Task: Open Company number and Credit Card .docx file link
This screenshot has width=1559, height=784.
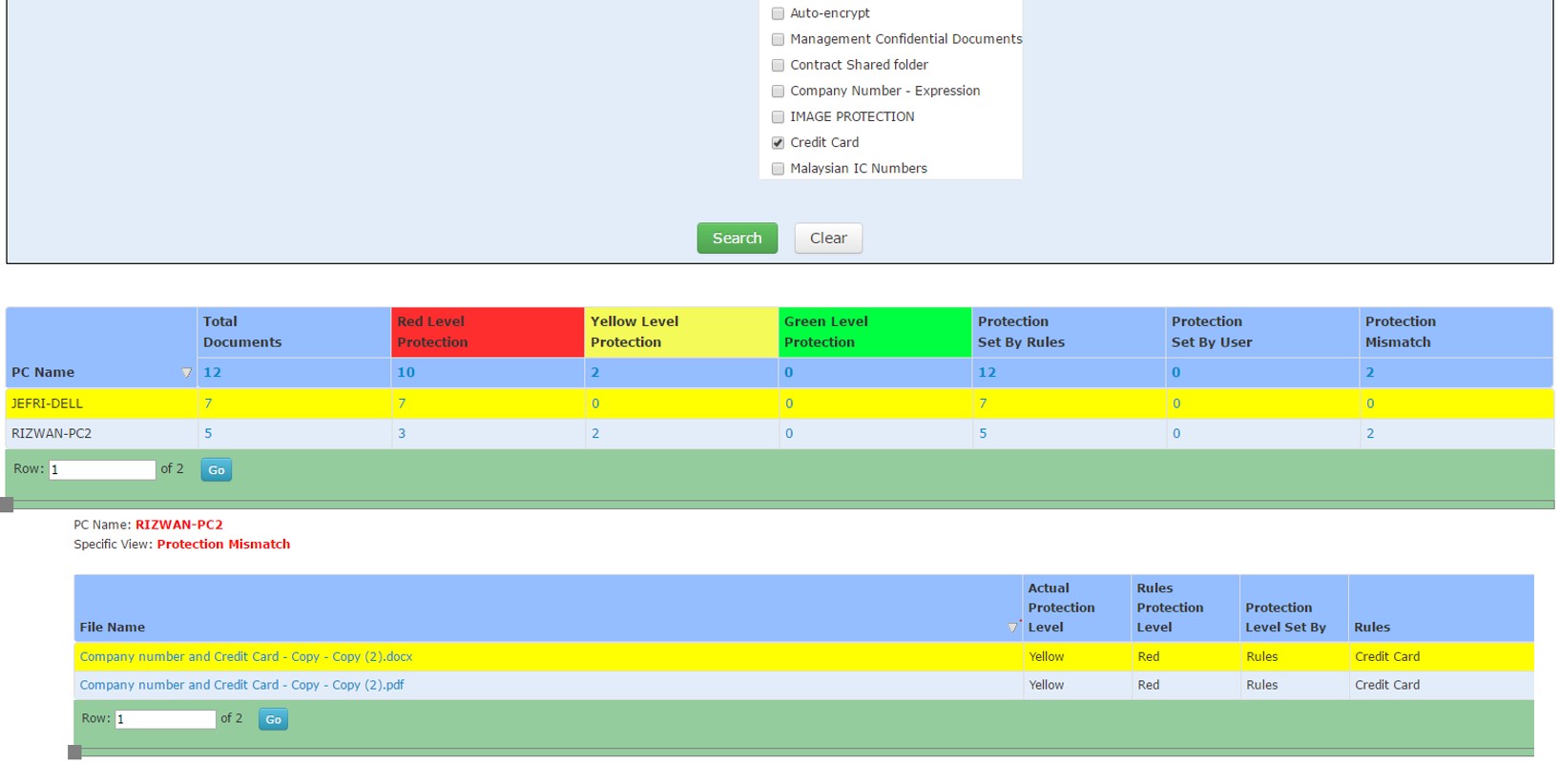Action: tap(245, 657)
